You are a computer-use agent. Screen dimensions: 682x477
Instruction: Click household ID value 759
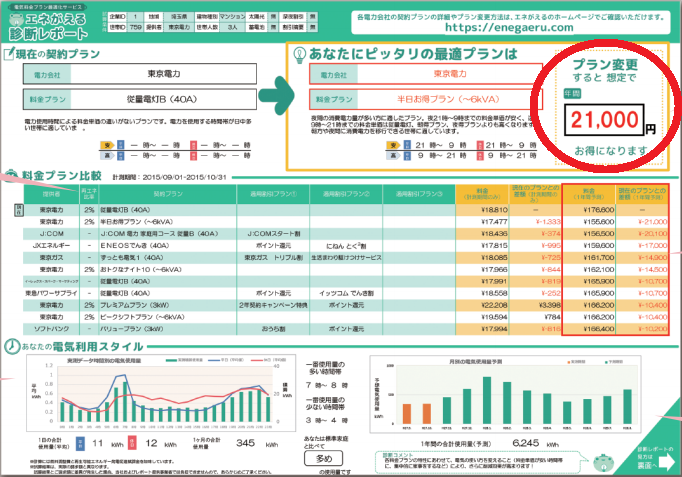[x=136, y=27]
